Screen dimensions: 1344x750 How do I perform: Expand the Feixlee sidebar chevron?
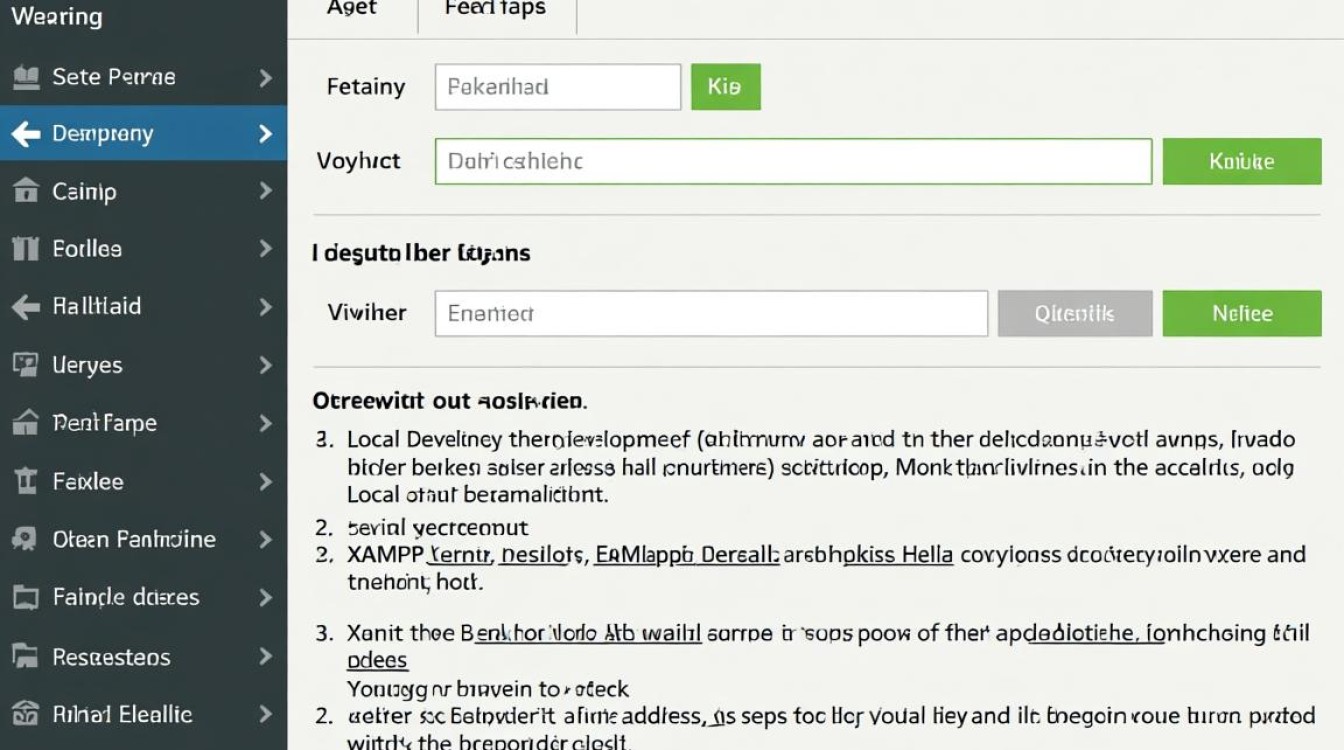pos(265,482)
